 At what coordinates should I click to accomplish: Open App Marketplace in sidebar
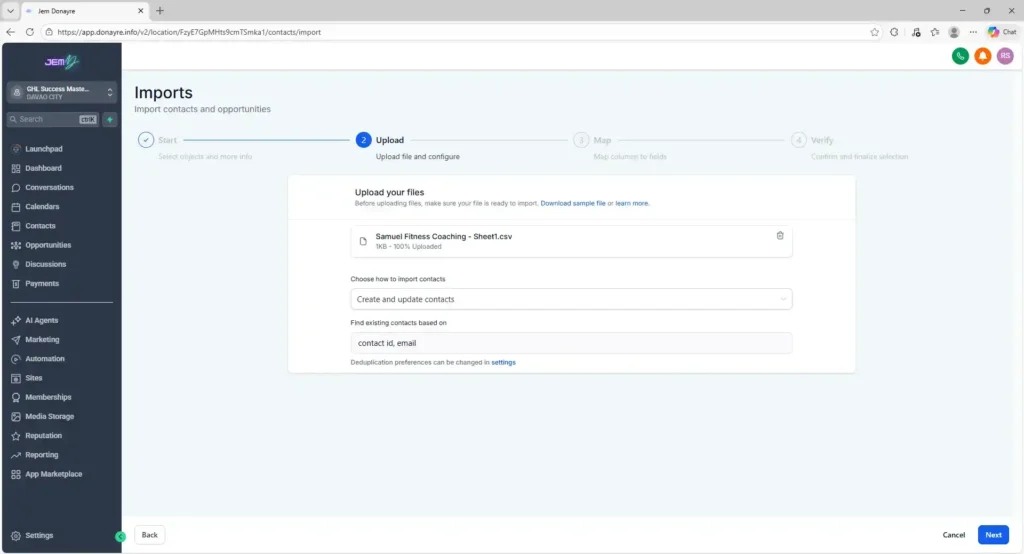54,474
